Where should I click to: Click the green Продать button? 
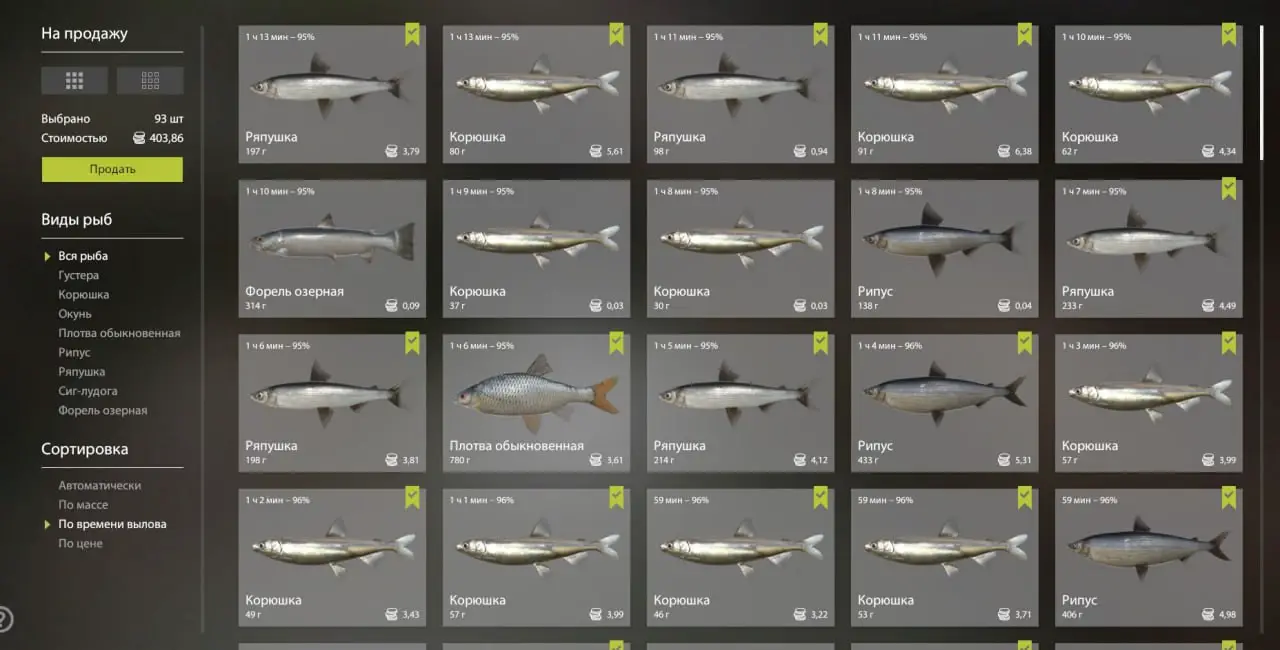point(112,169)
